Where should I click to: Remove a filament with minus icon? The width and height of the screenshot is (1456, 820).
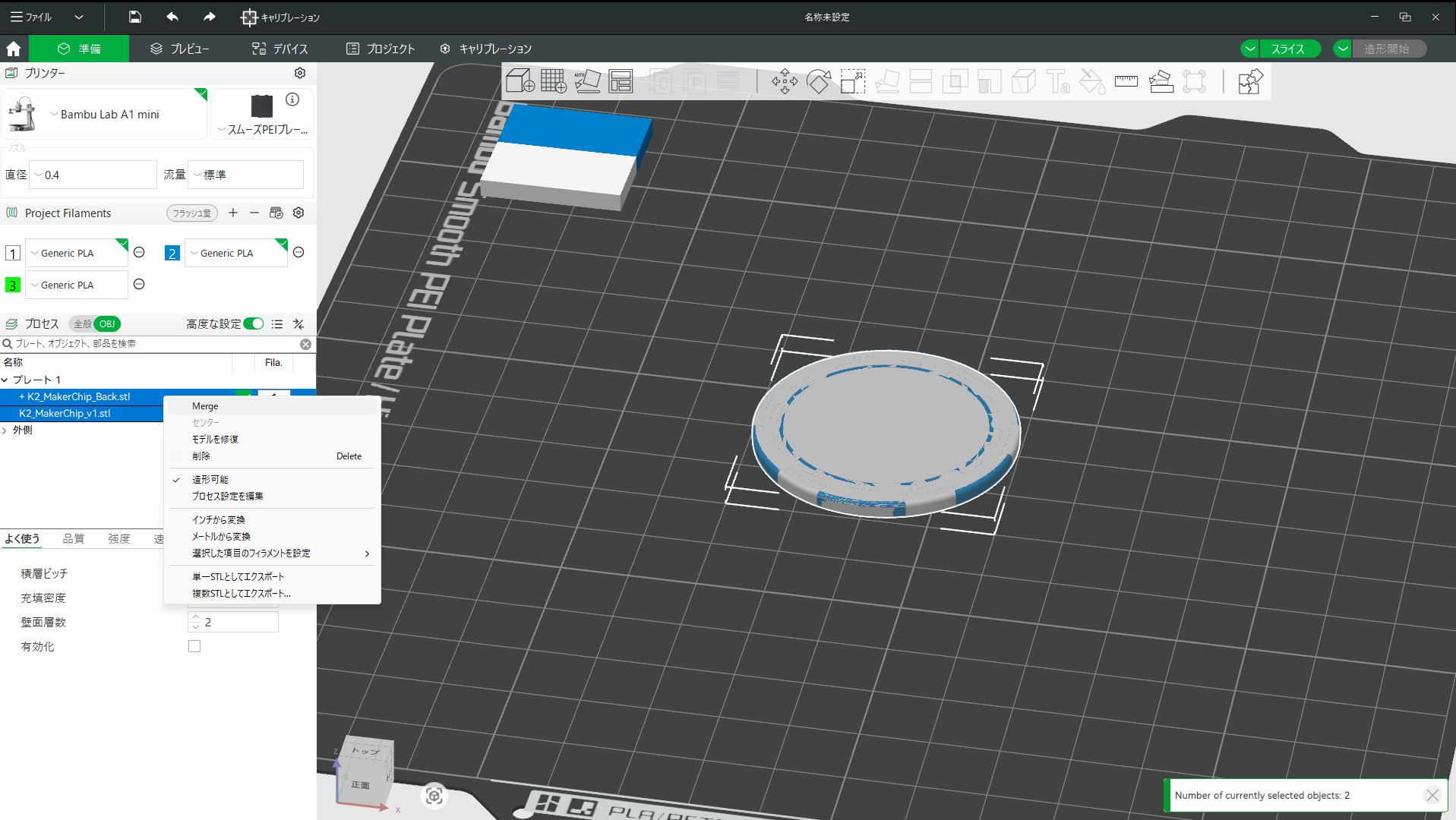[x=254, y=213]
